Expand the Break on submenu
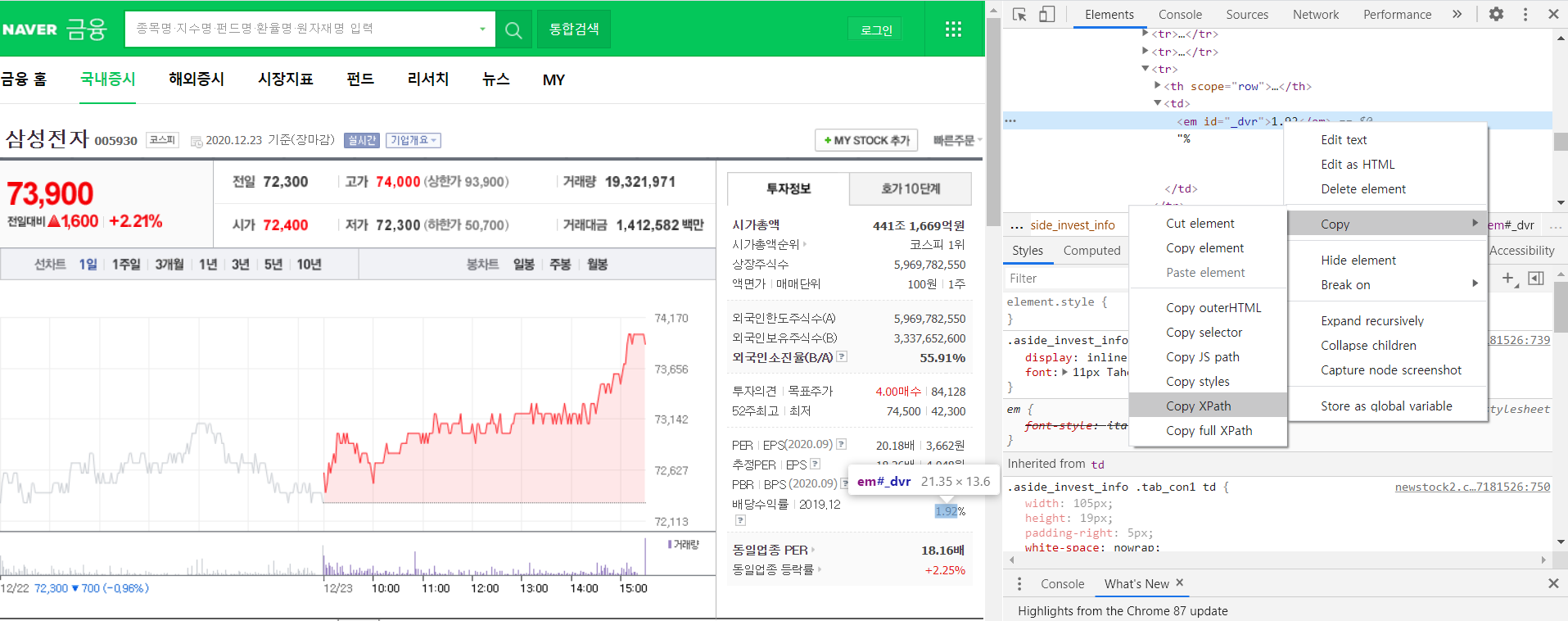This screenshot has height=621, width=1568. point(1475,283)
